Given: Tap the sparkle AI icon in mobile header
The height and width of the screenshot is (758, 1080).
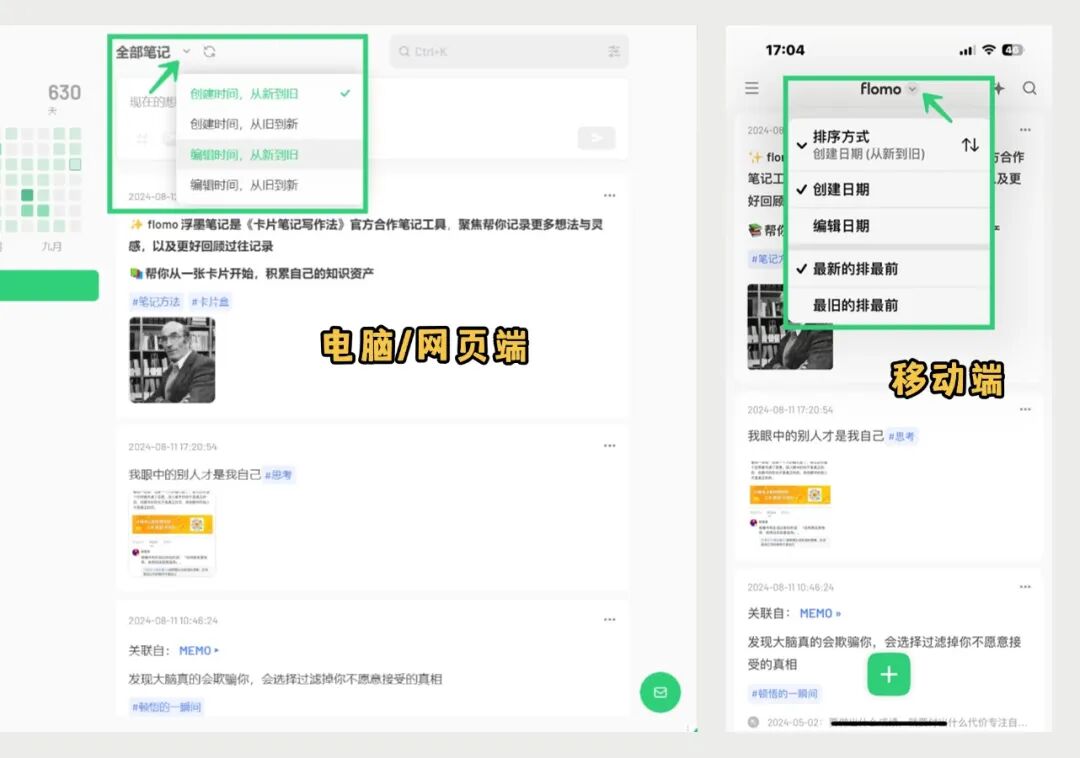Looking at the screenshot, I should [x=999, y=88].
